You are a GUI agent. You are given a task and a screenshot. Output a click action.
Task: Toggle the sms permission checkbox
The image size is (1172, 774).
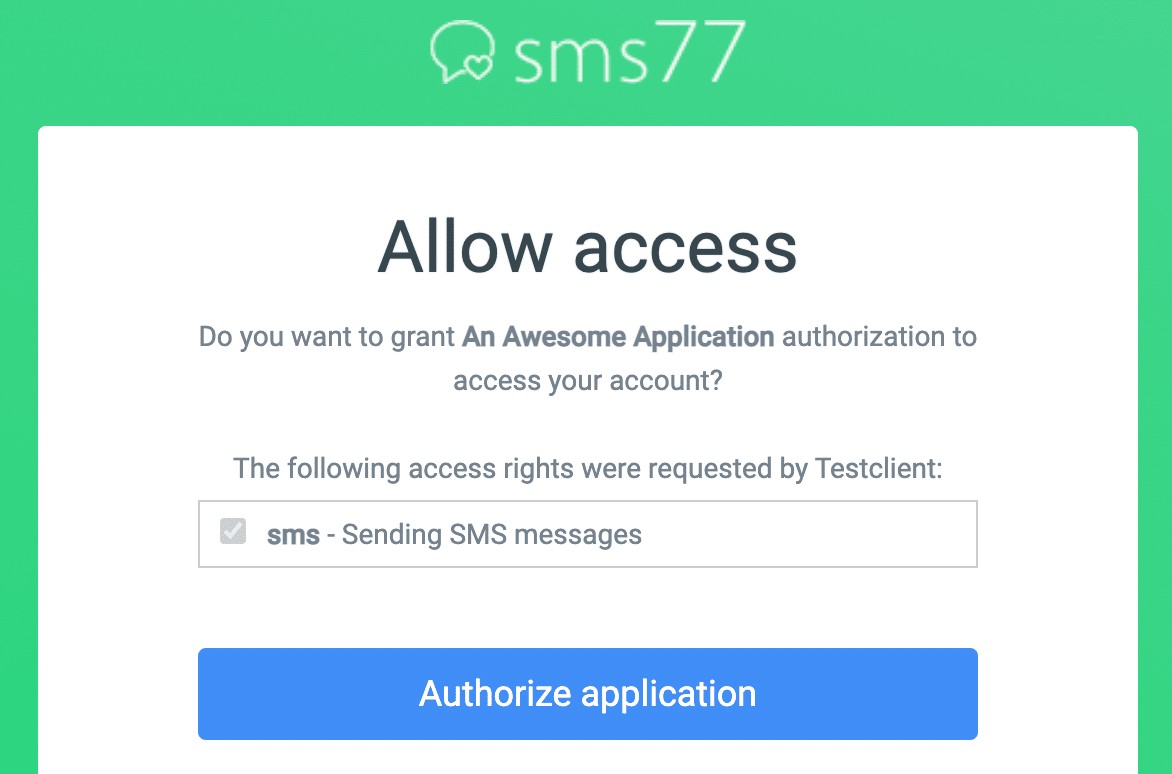point(233,531)
